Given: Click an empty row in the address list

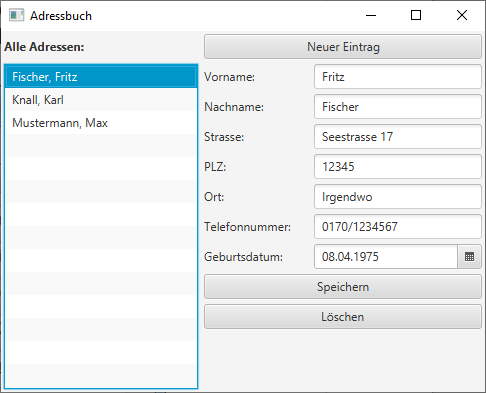Looking at the screenshot, I should click(101, 145).
